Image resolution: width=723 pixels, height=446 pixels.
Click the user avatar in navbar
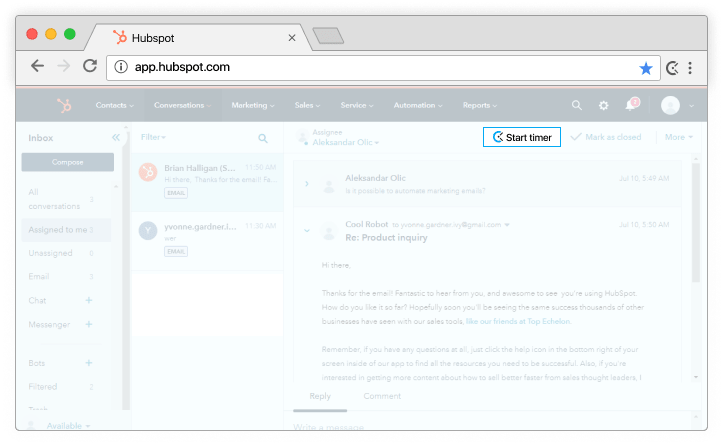(x=670, y=106)
